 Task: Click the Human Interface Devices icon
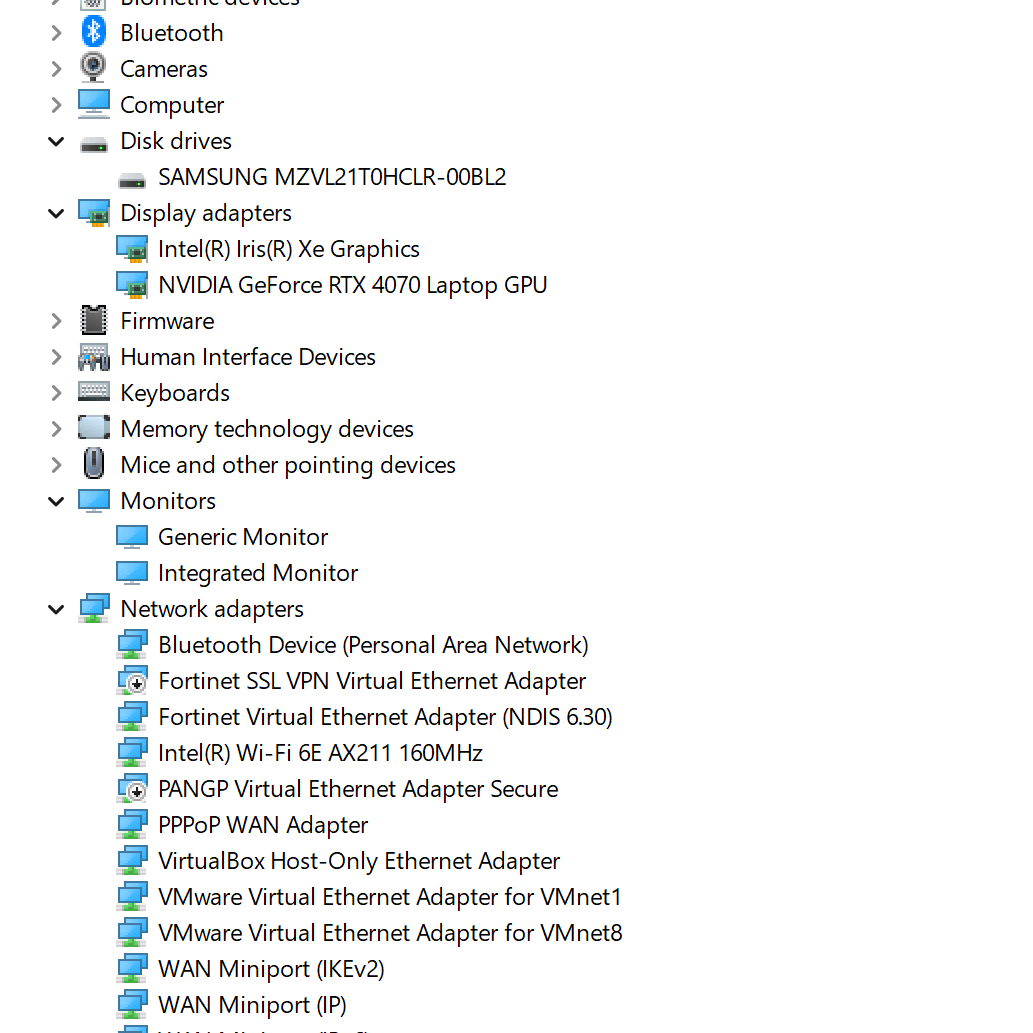[94, 357]
